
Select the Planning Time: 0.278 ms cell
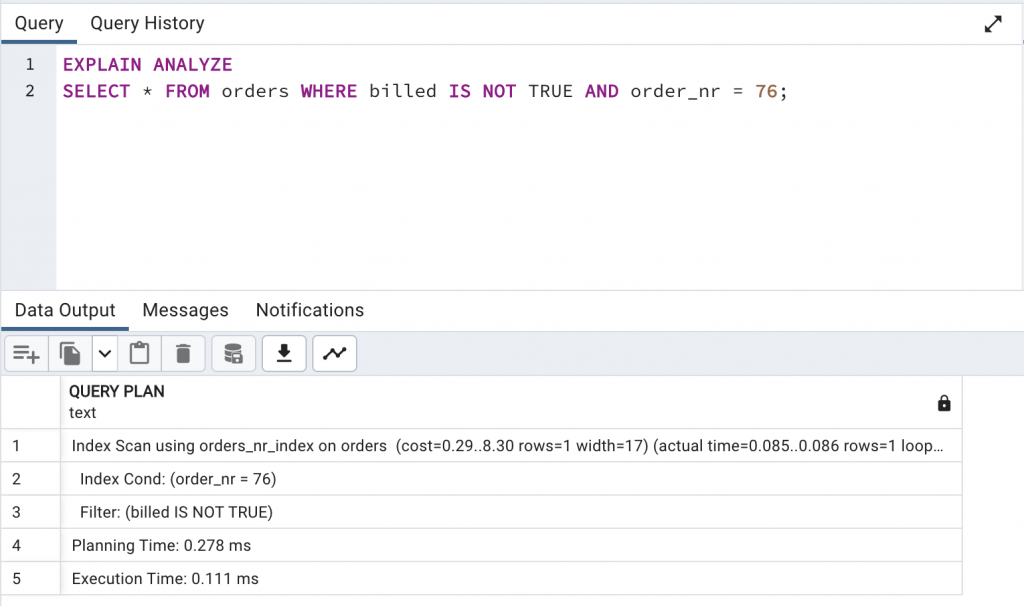[511, 545]
